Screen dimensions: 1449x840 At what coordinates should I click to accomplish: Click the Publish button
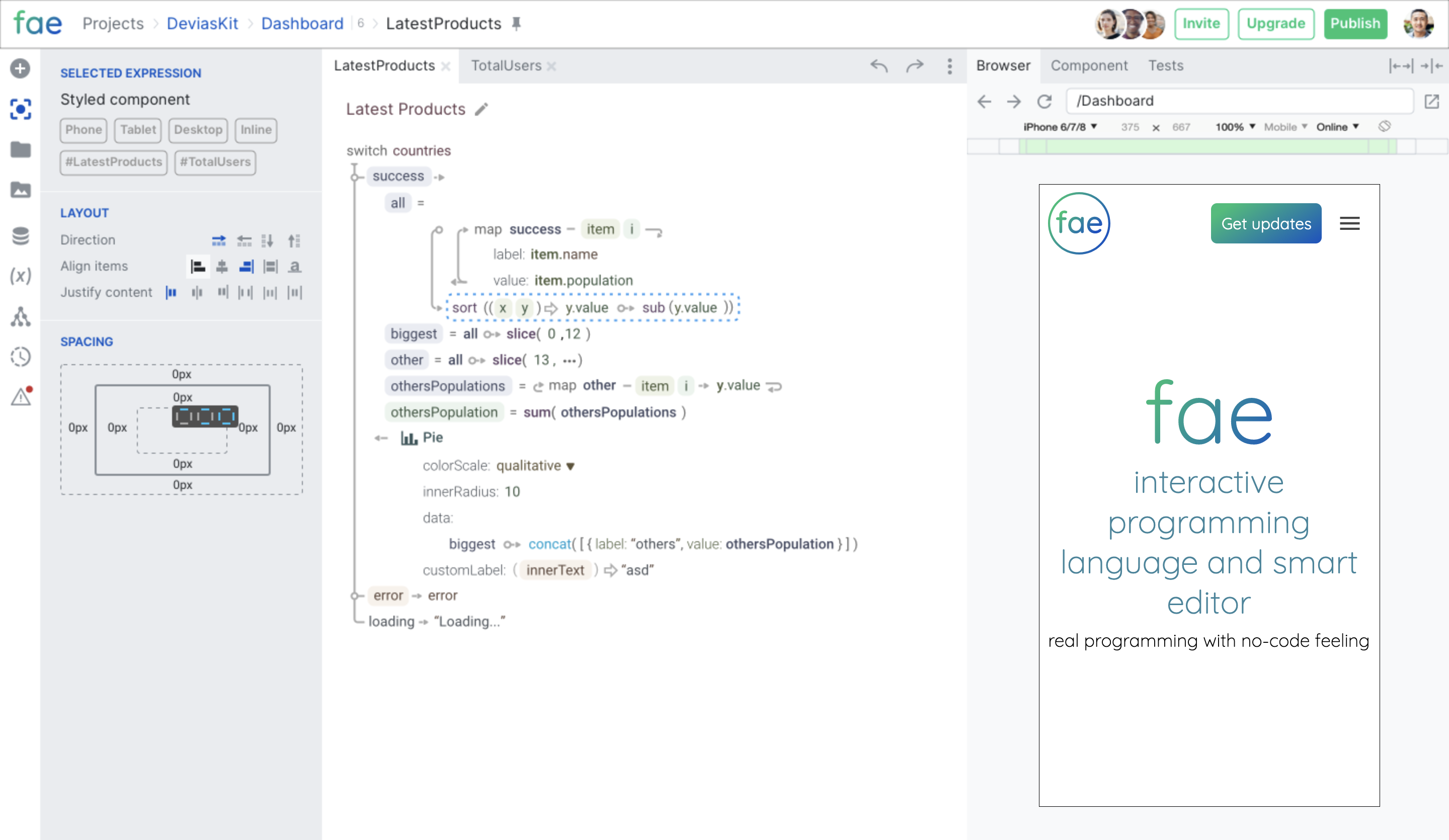click(1355, 24)
